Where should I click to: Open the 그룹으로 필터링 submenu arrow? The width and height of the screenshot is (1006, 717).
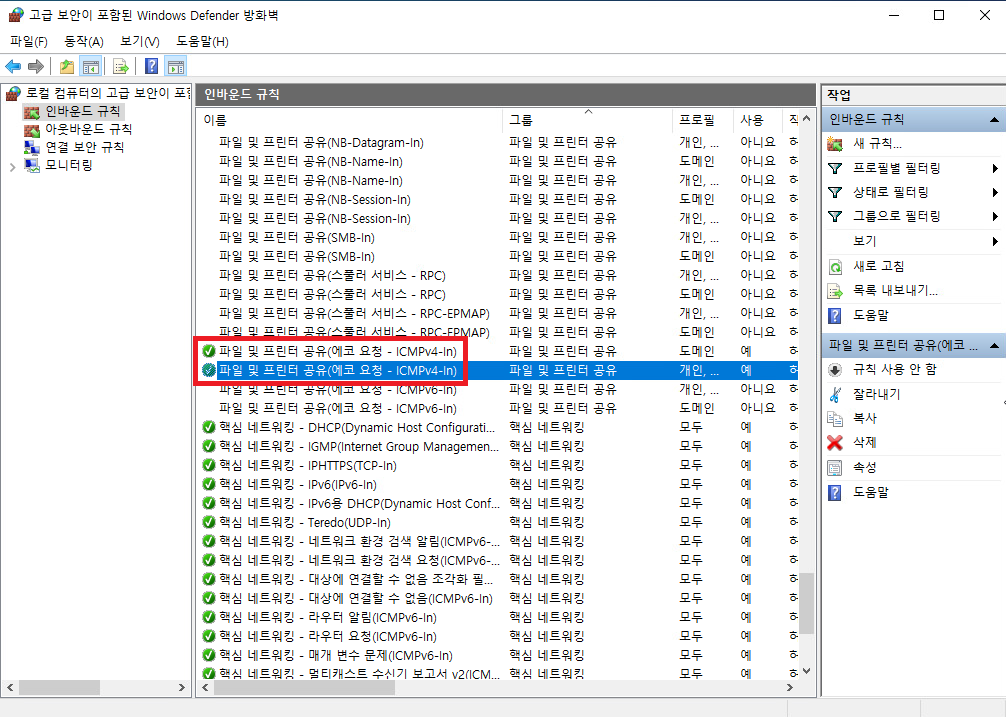[995, 217]
